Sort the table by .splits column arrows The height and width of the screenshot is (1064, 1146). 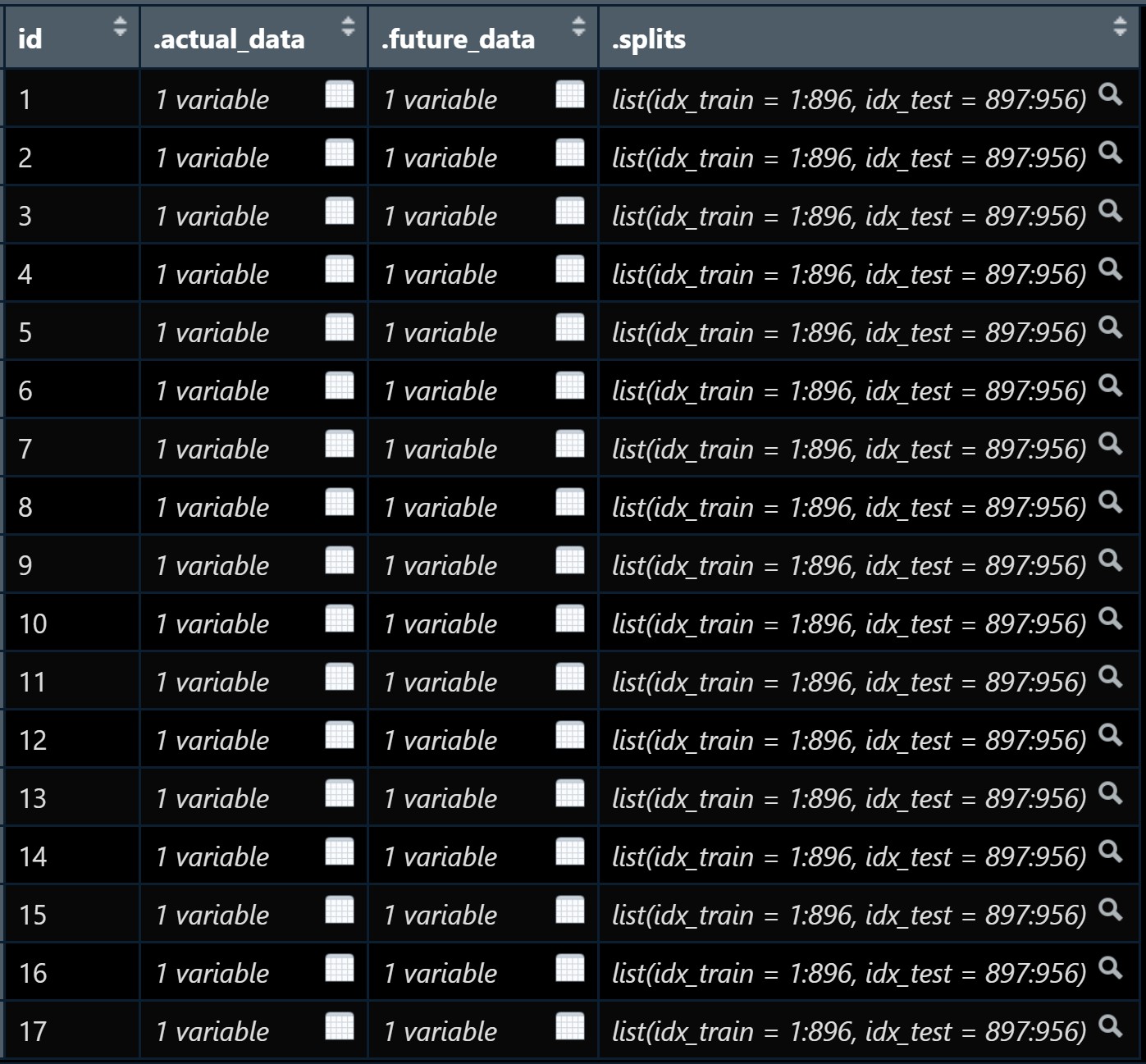1120,27
